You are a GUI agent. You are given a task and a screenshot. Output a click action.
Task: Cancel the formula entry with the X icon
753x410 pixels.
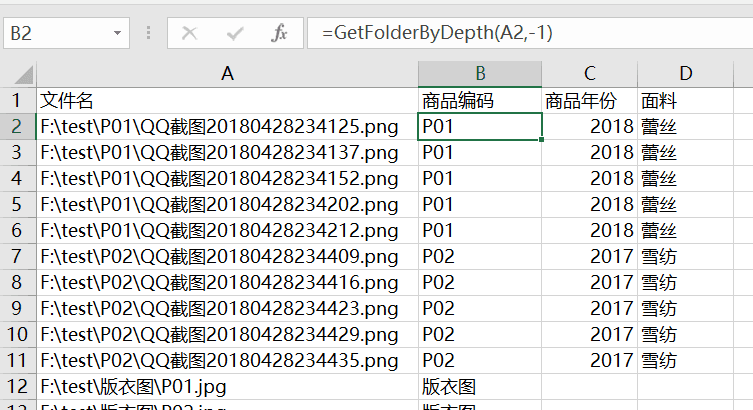(190, 33)
